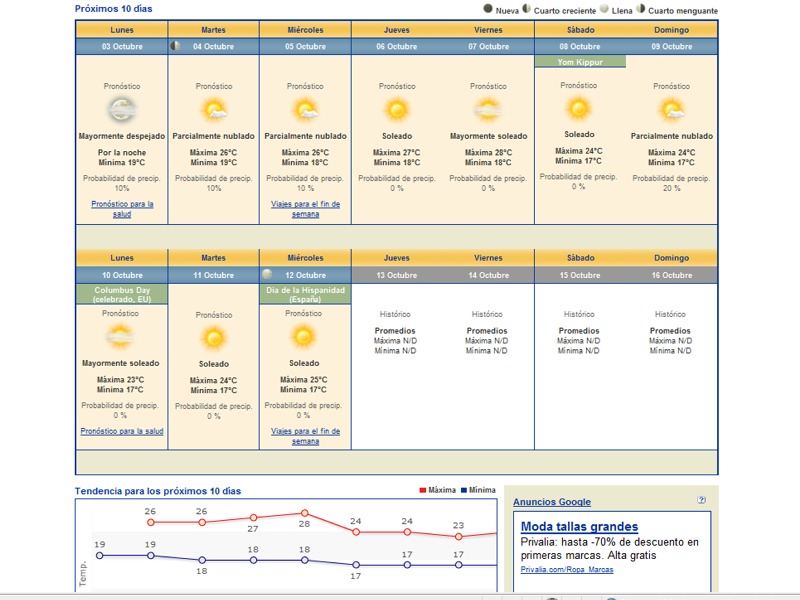The height and width of the screenshot is (600, 800).
Task: Click Viernes 07 Octubre mostly sunny icon
Action: [488, 110]
